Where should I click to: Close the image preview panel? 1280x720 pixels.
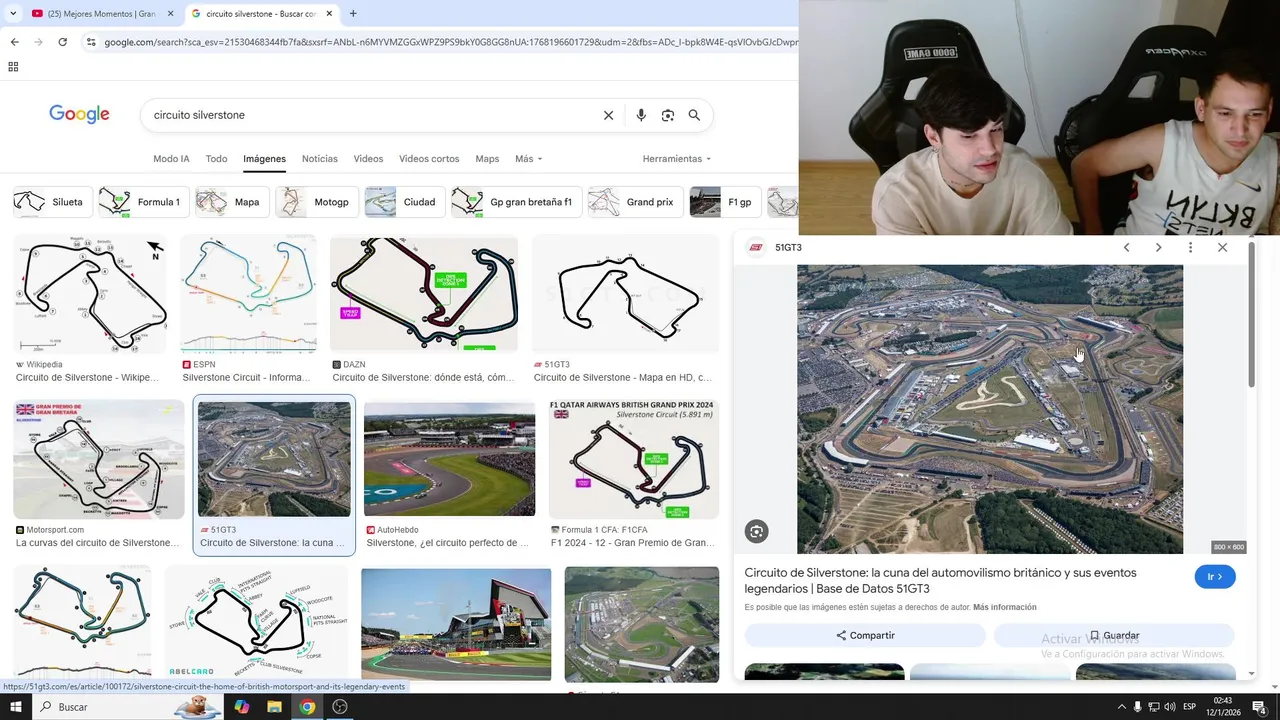click(1222, 248)
